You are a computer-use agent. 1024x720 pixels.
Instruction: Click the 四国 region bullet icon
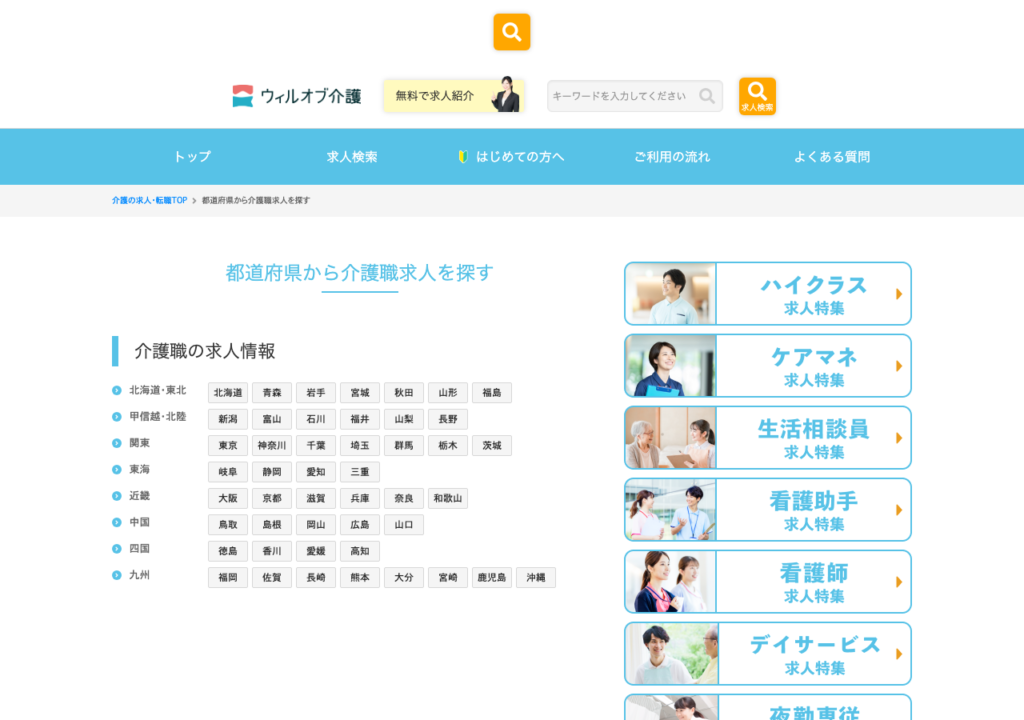(117, 549)
